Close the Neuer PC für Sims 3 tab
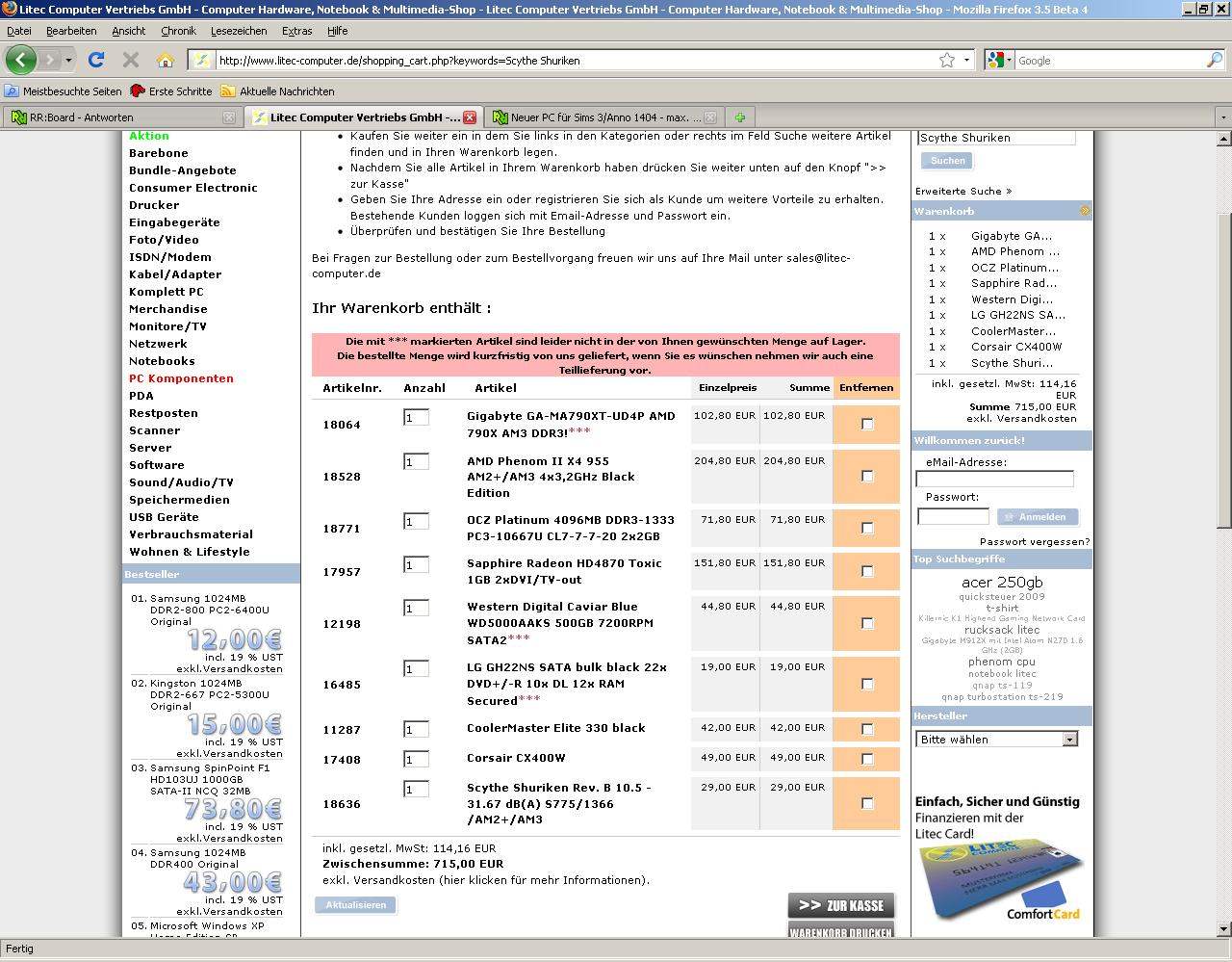Image resolution: width=1232 pixels, height=962 pixels. click(710, 117)
